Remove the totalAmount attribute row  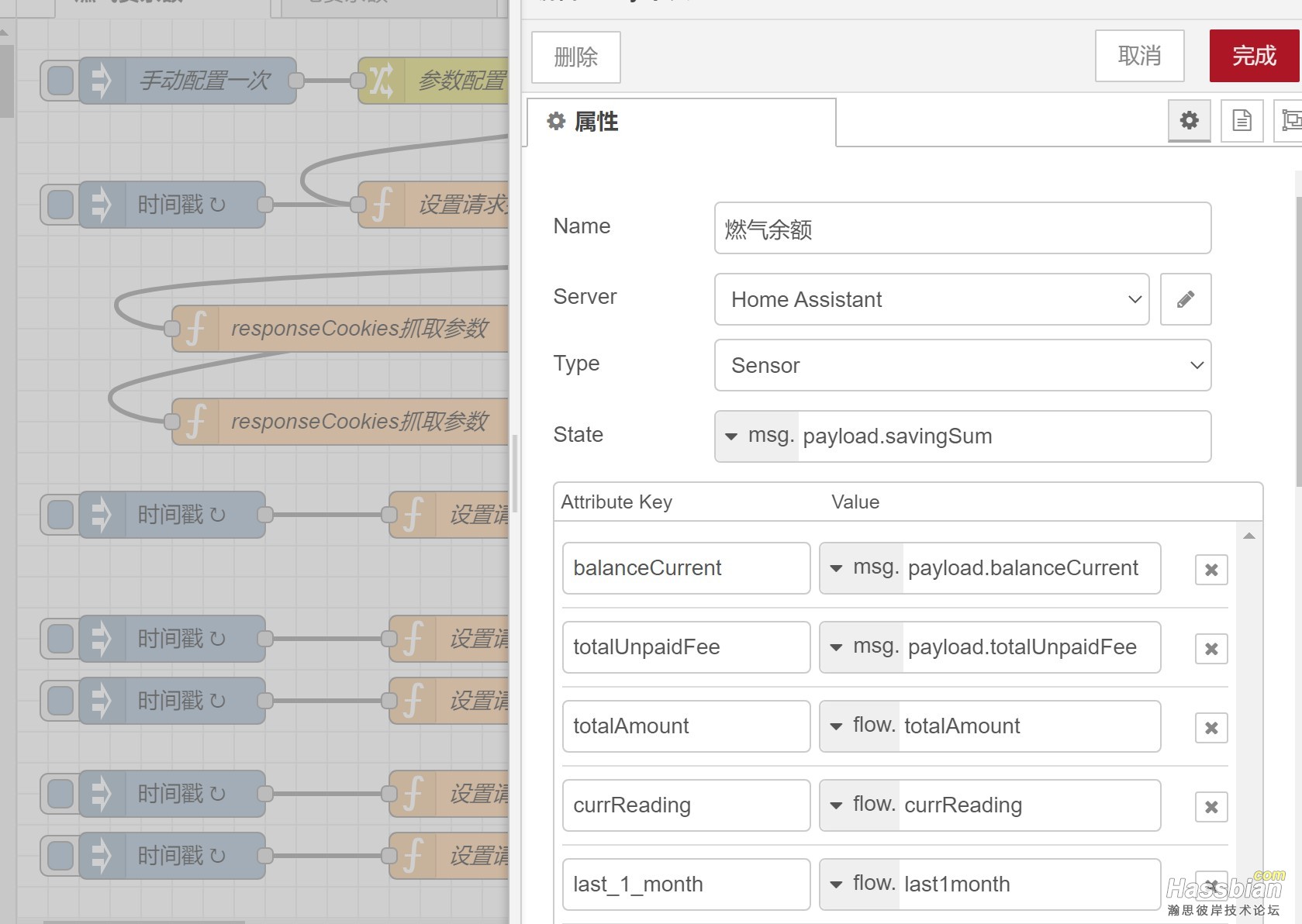pyautogui.click(x=1211, y=728)
